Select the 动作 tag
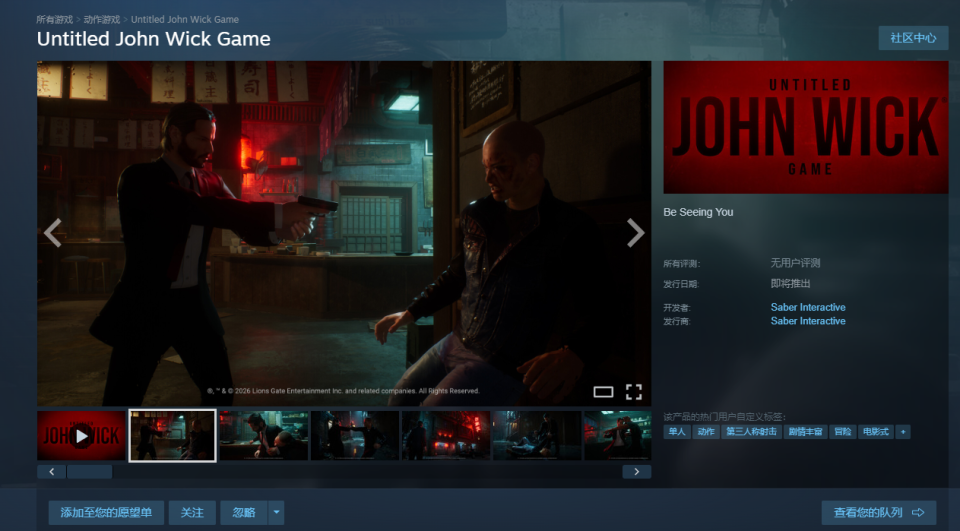Screen dimensions: 960x531 [706, 432]
